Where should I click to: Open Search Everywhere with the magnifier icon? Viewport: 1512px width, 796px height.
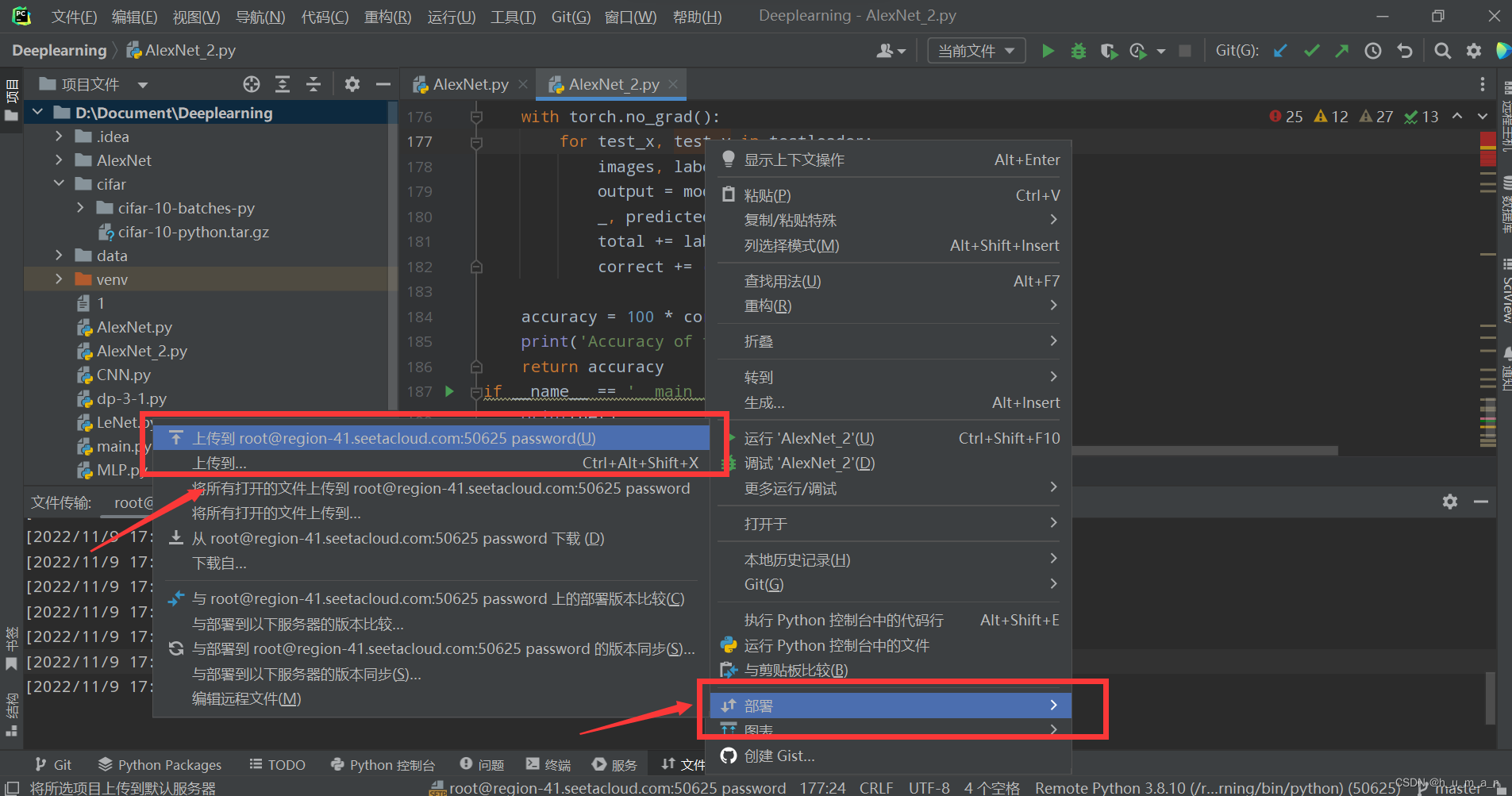tap(1443, 51)
